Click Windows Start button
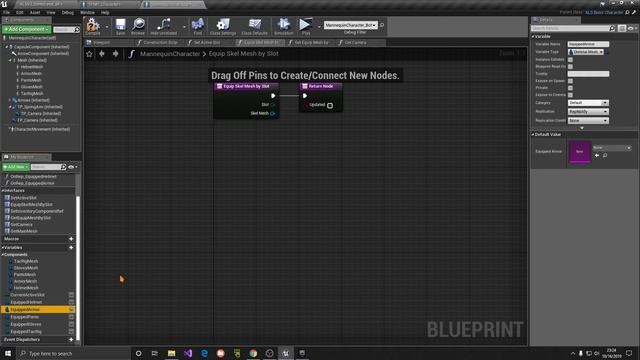 coord(8,353)
